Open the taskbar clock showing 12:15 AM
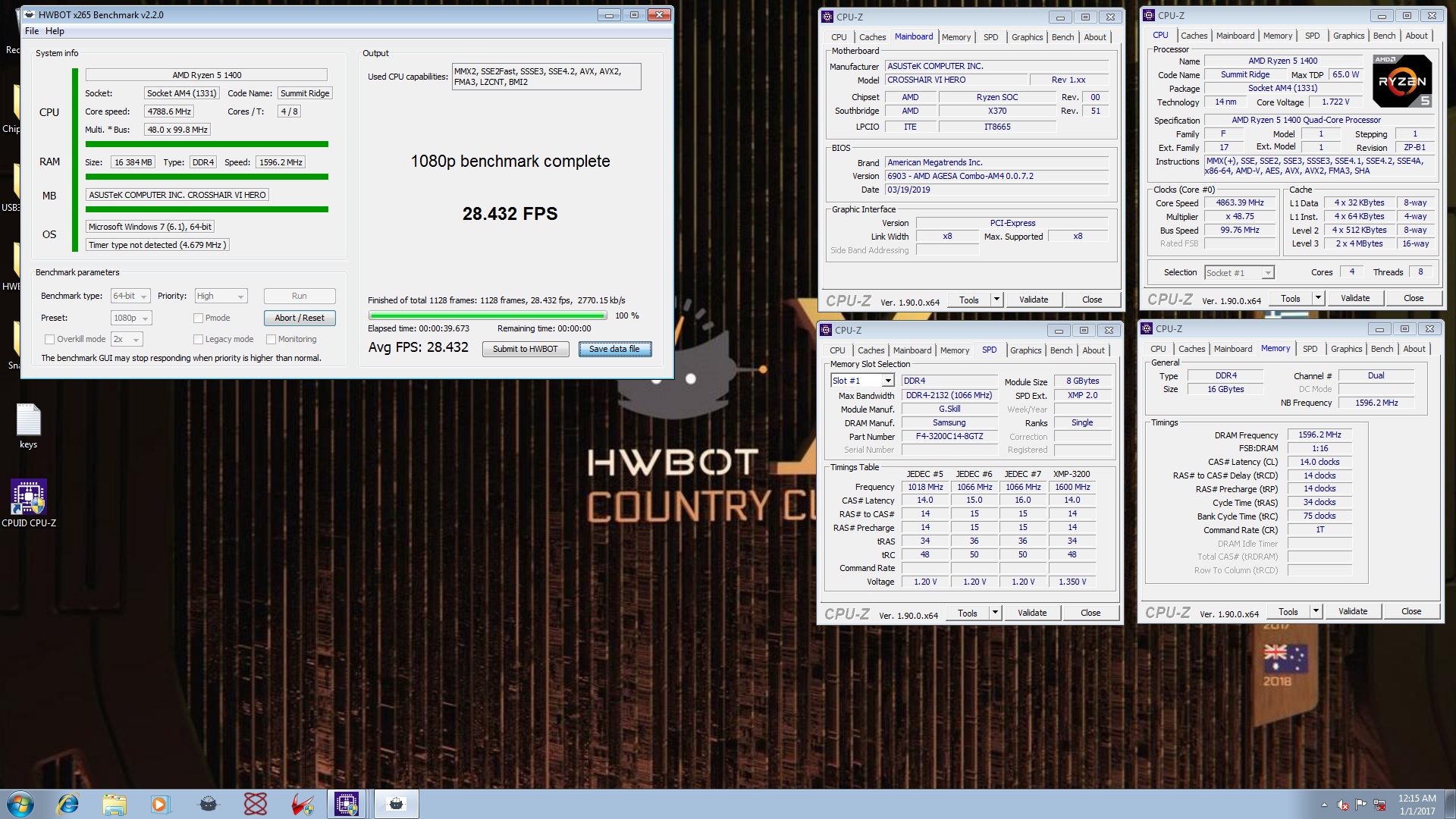 [1417, 805]
